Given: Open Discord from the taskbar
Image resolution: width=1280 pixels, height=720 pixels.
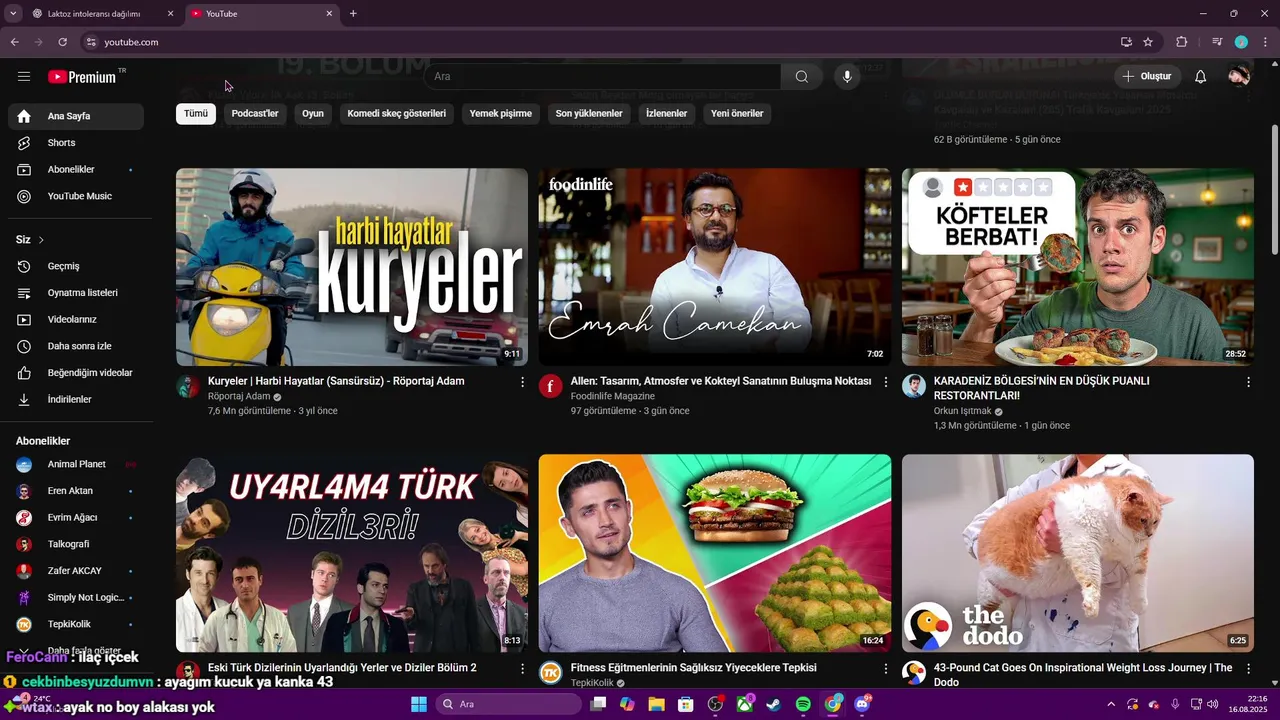Looking at the screenshot, I should coord(862,704).
